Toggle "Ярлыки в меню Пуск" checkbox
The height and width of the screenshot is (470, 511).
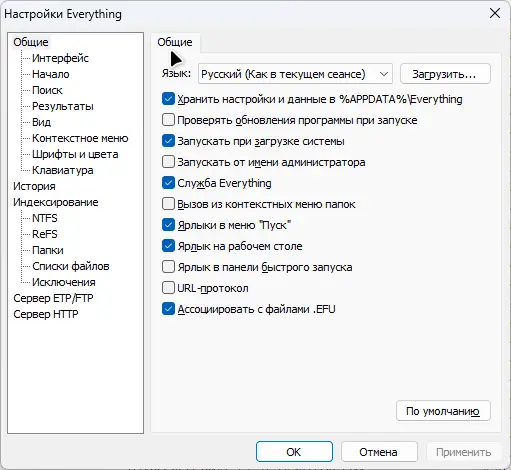click(x=168, y=225)
